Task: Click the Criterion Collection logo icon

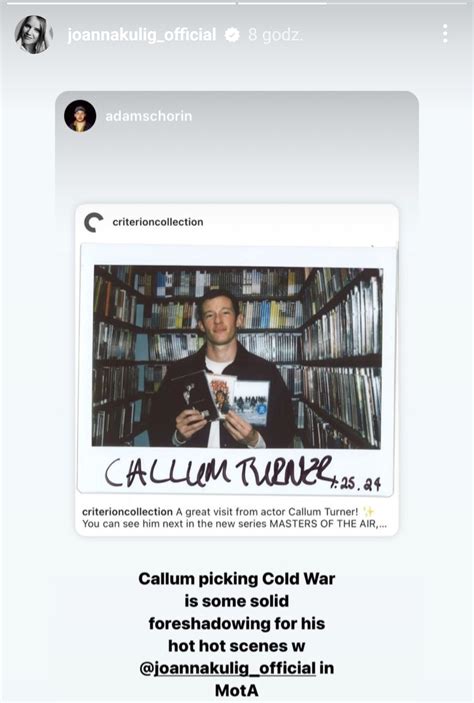Action: 94,222
